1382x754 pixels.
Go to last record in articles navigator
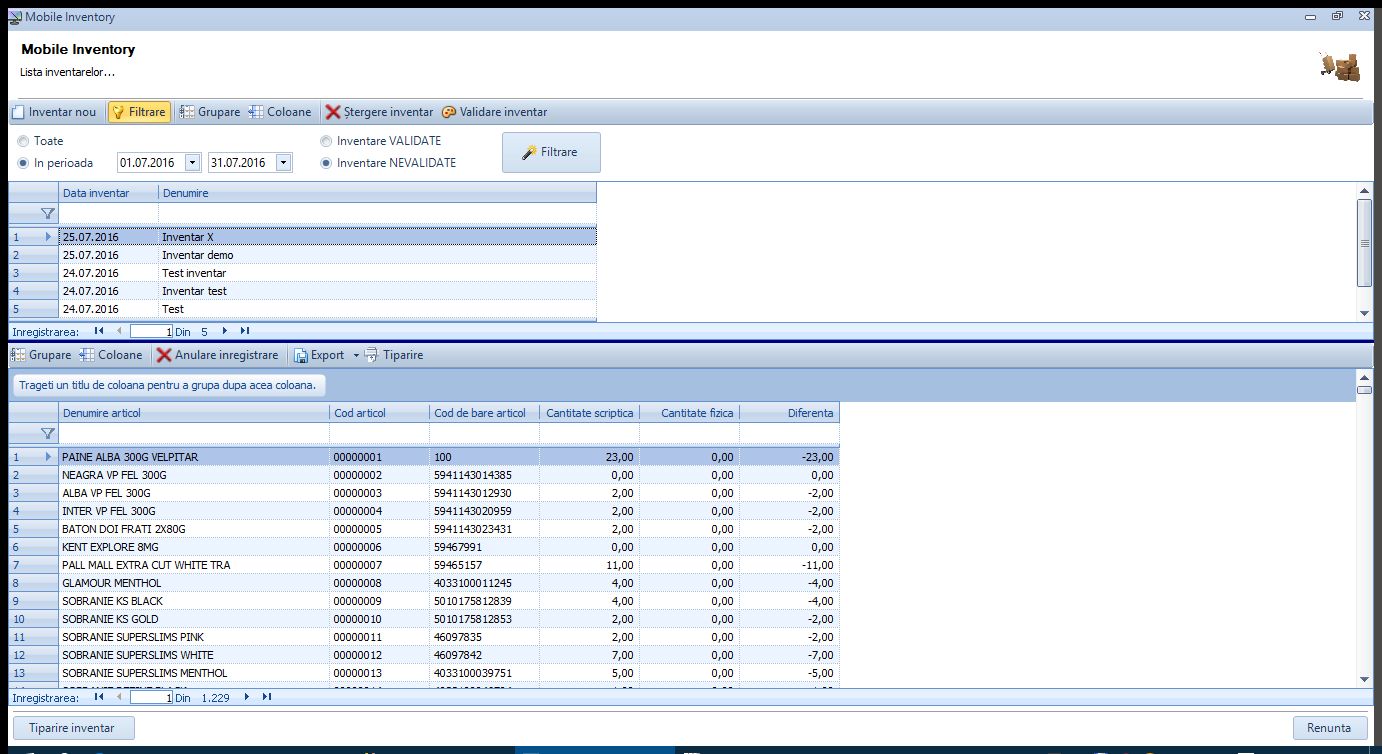coord(266,697)
